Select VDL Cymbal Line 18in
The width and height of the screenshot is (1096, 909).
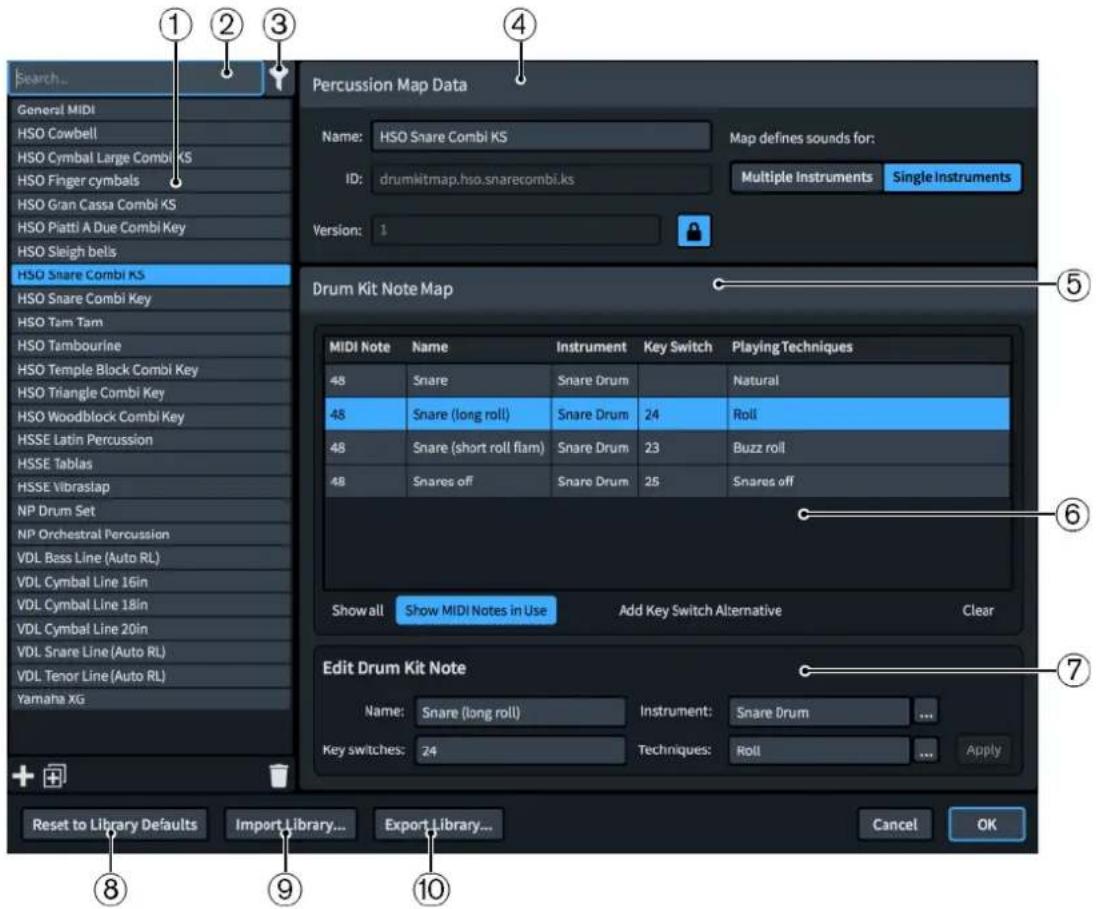[x=150, y=605]
